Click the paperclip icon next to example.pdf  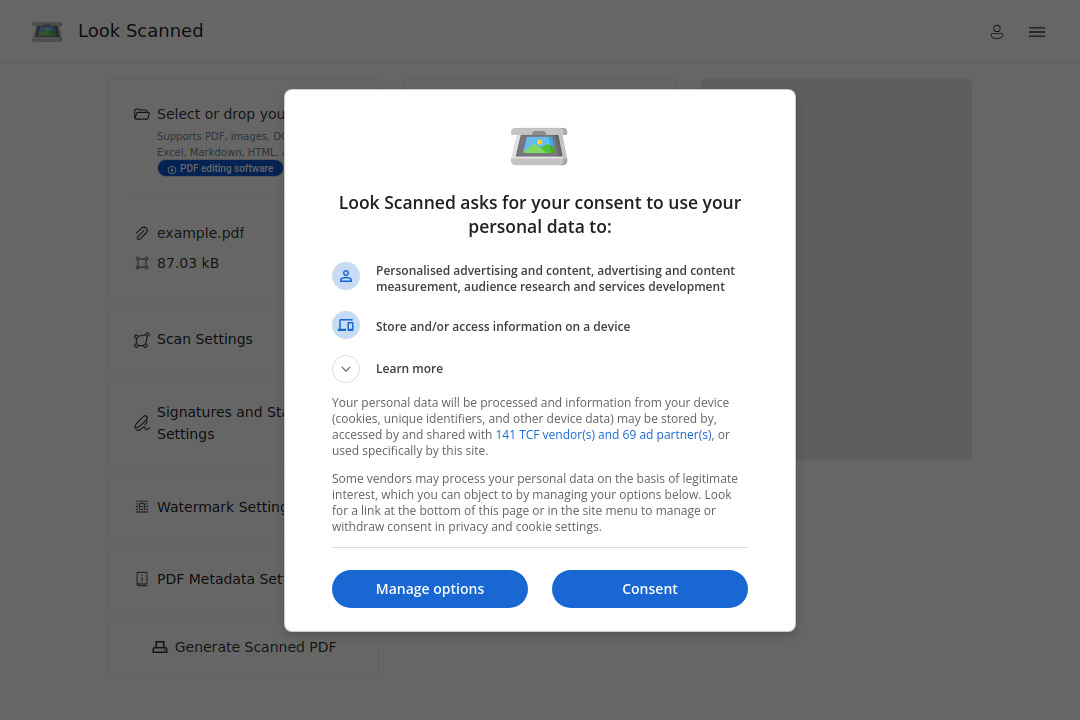click(x=141, y=232)
